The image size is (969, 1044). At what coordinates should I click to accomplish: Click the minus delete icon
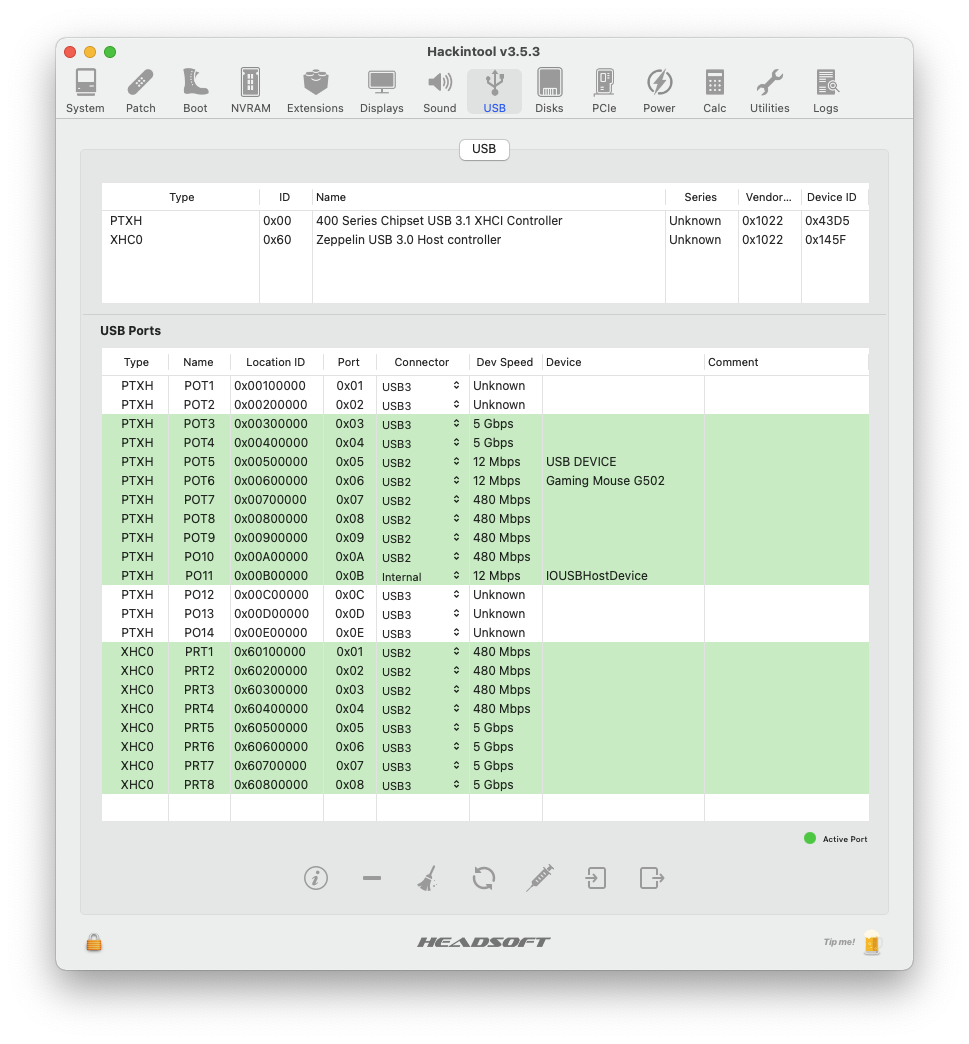click(x=372, y=878)
